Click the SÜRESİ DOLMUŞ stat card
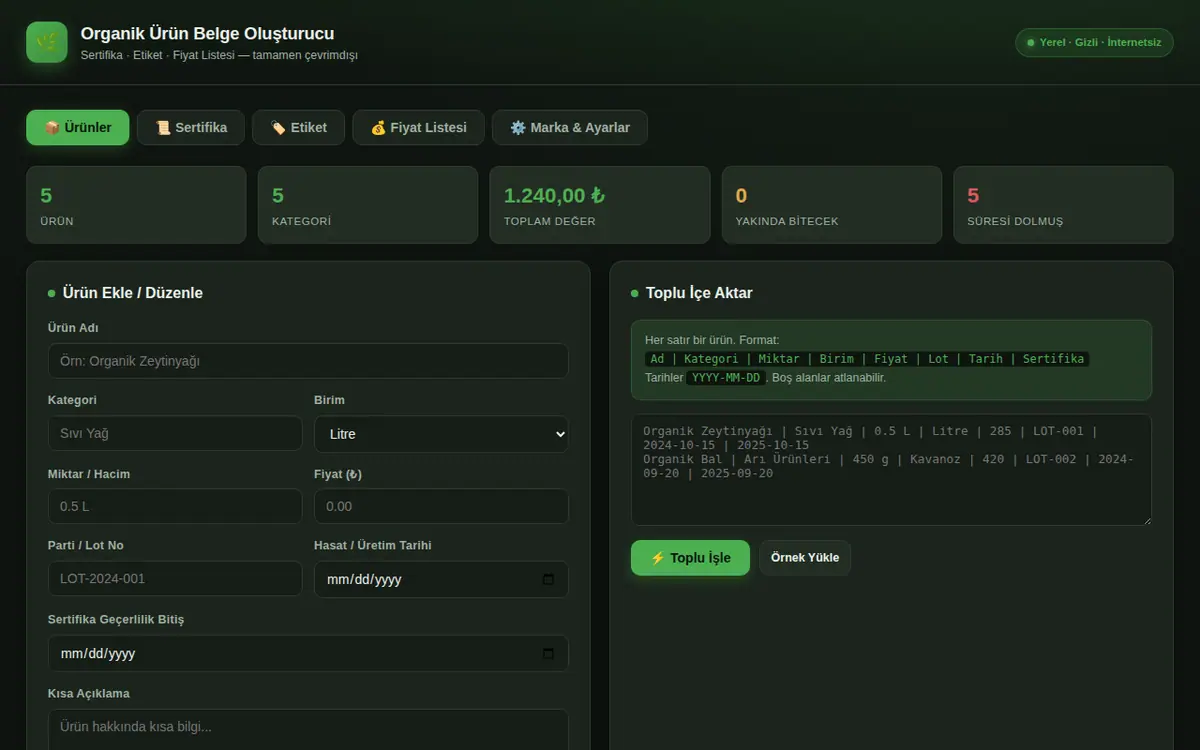Screen dimensions: 1200x750 1064,205
